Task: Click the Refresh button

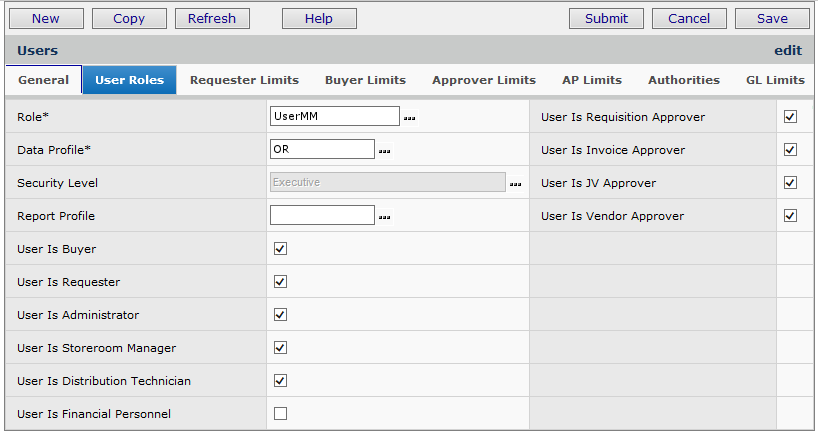Action: pyautogui.click(x=212, y=18)
